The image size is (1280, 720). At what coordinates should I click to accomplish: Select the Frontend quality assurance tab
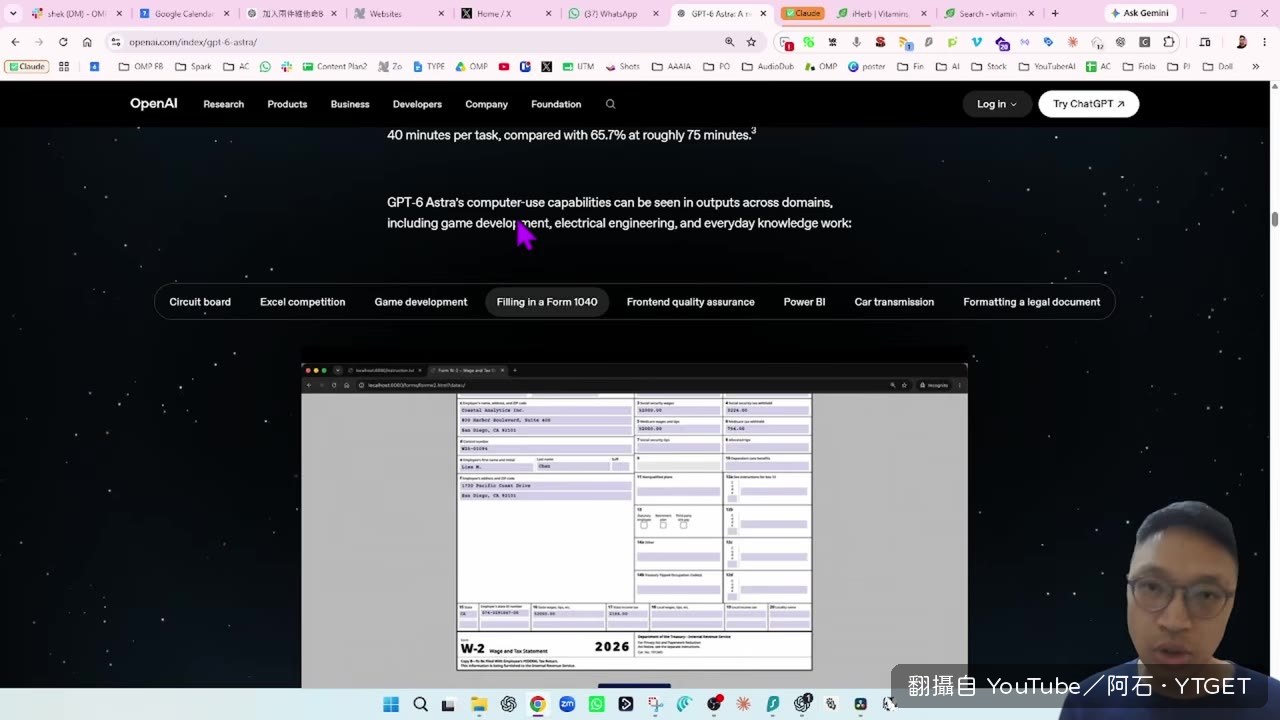[691, 302]
